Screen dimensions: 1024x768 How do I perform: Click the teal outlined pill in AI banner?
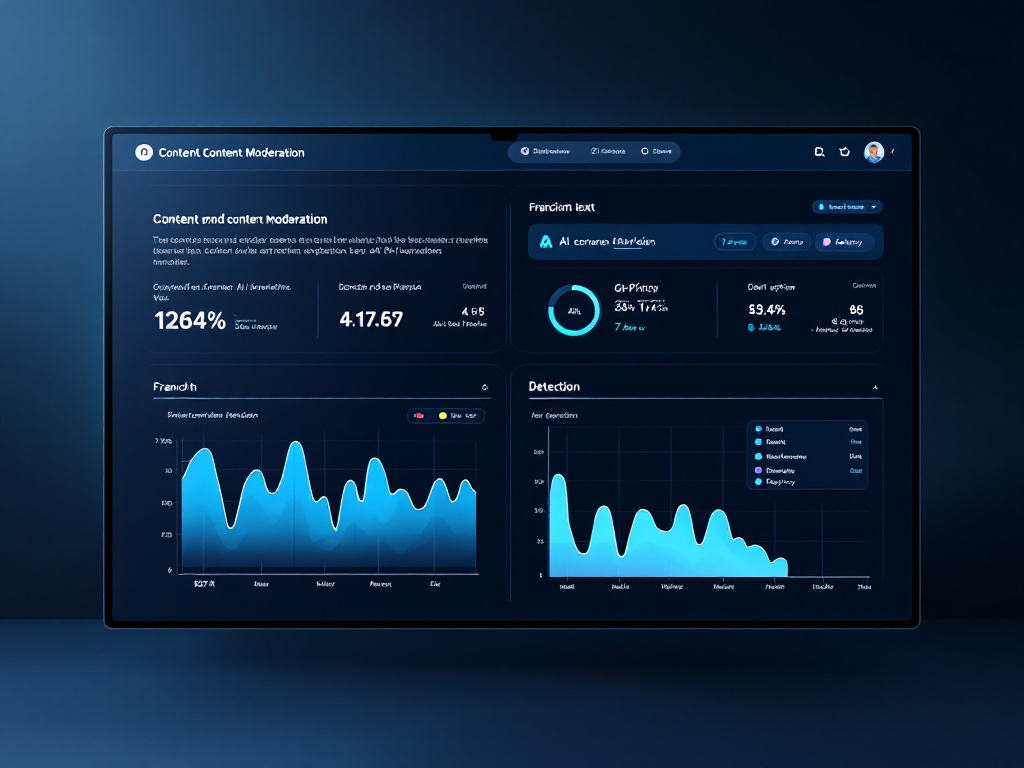735,242
